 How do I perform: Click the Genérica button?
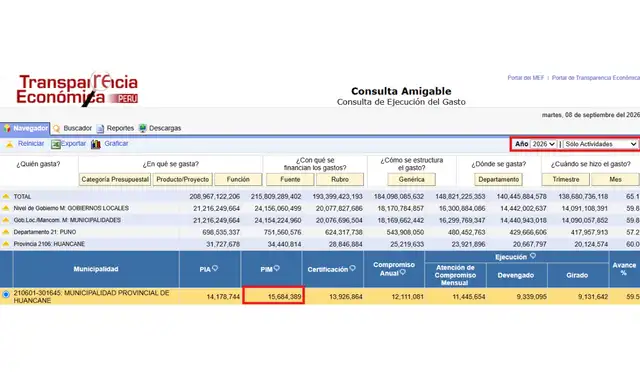[x=411, y=180]
